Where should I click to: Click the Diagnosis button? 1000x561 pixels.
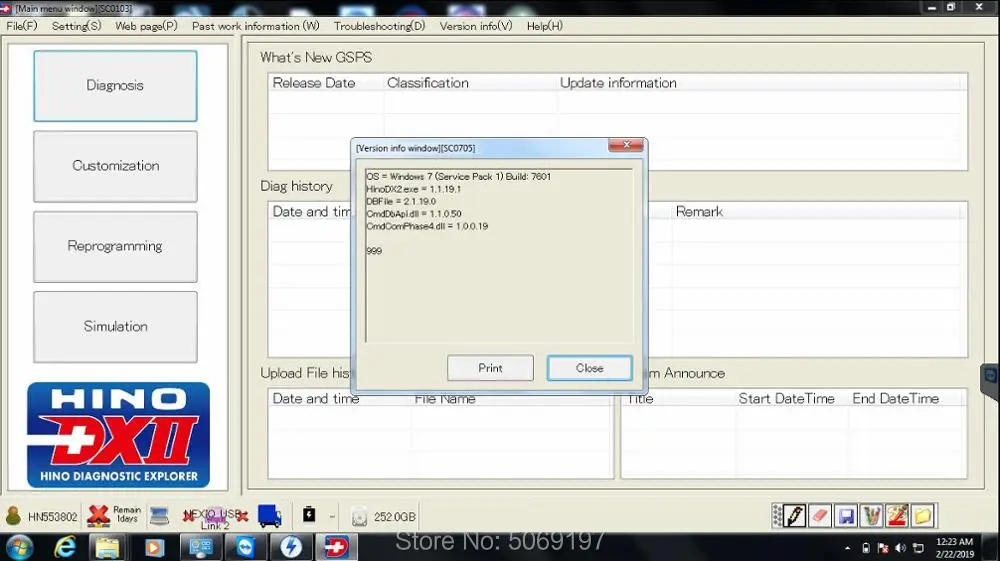click(x=115, y=86)
